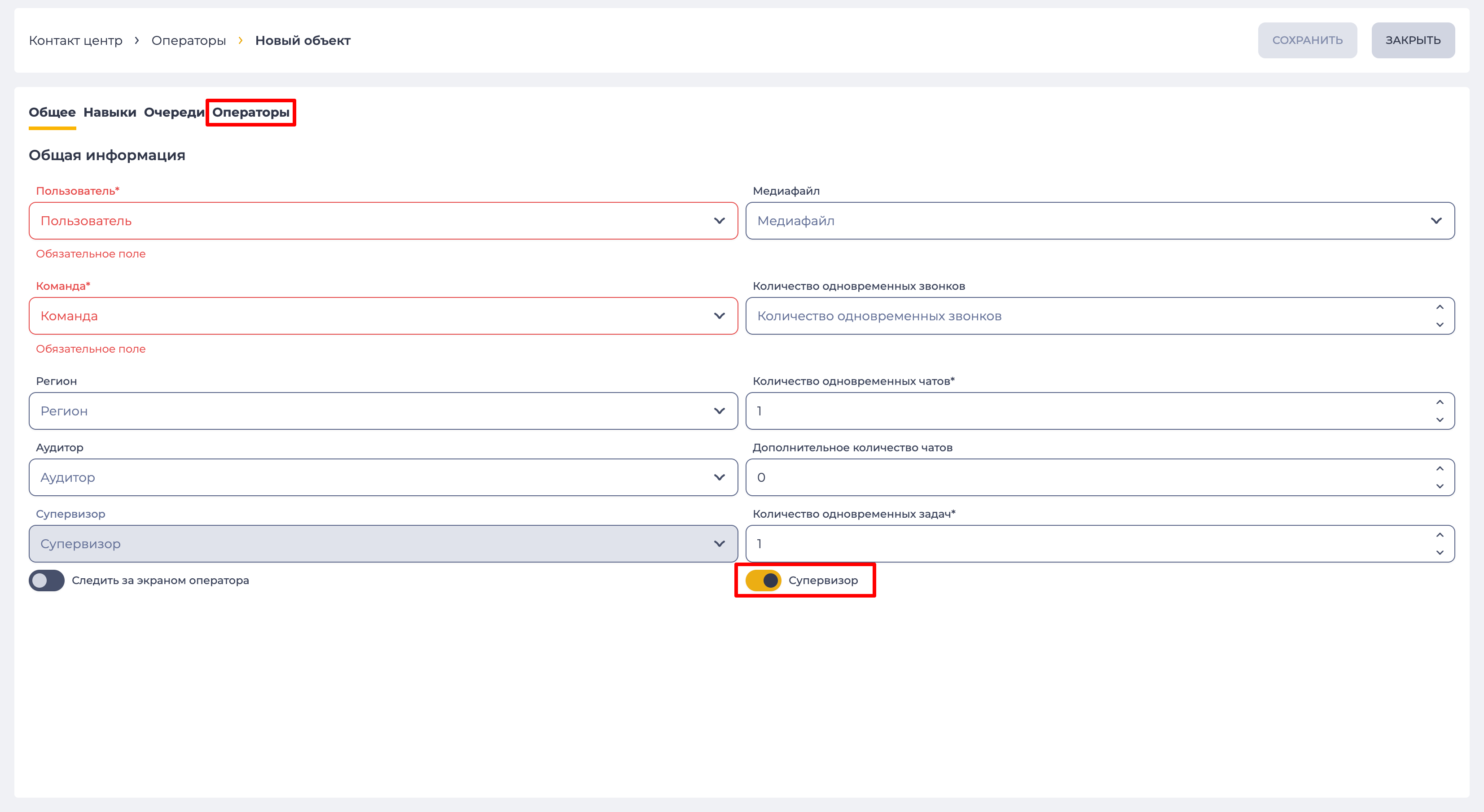The width and height of the screenshot is (1484, 812).
Task: Expand the Регион dropdown
Action: pos(383,410)
